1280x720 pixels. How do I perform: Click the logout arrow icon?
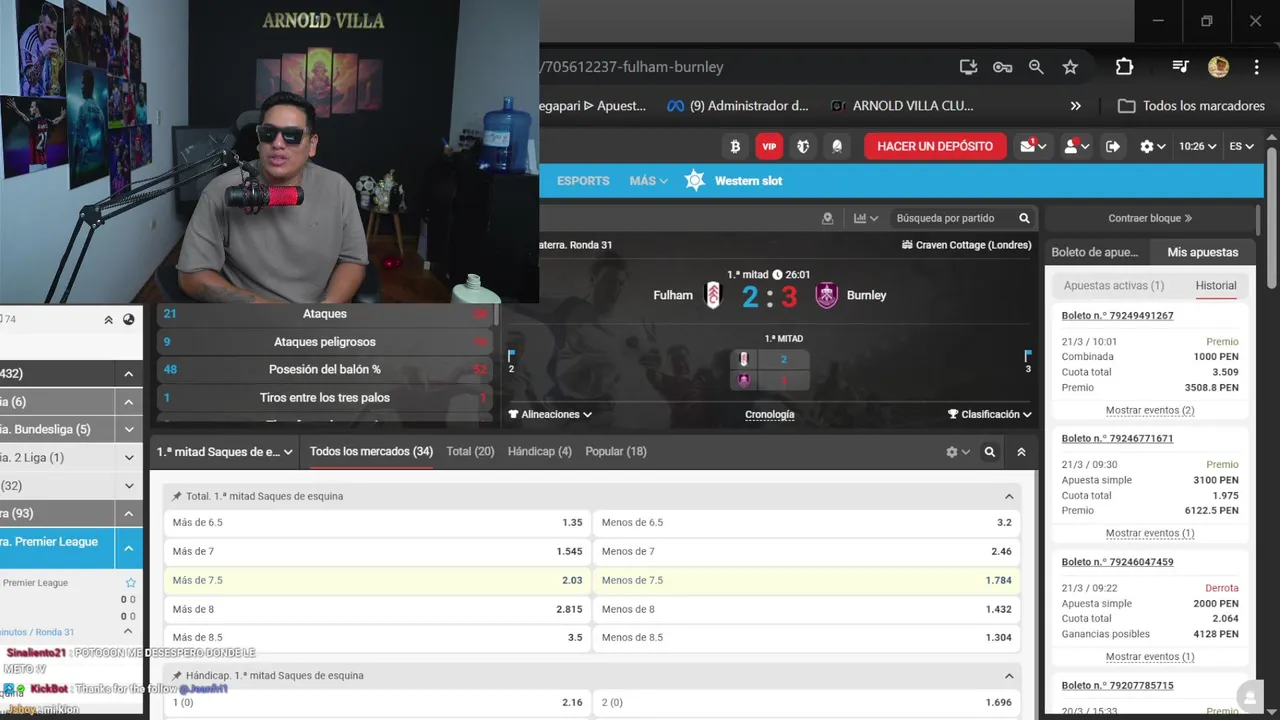pos(1113,146)
